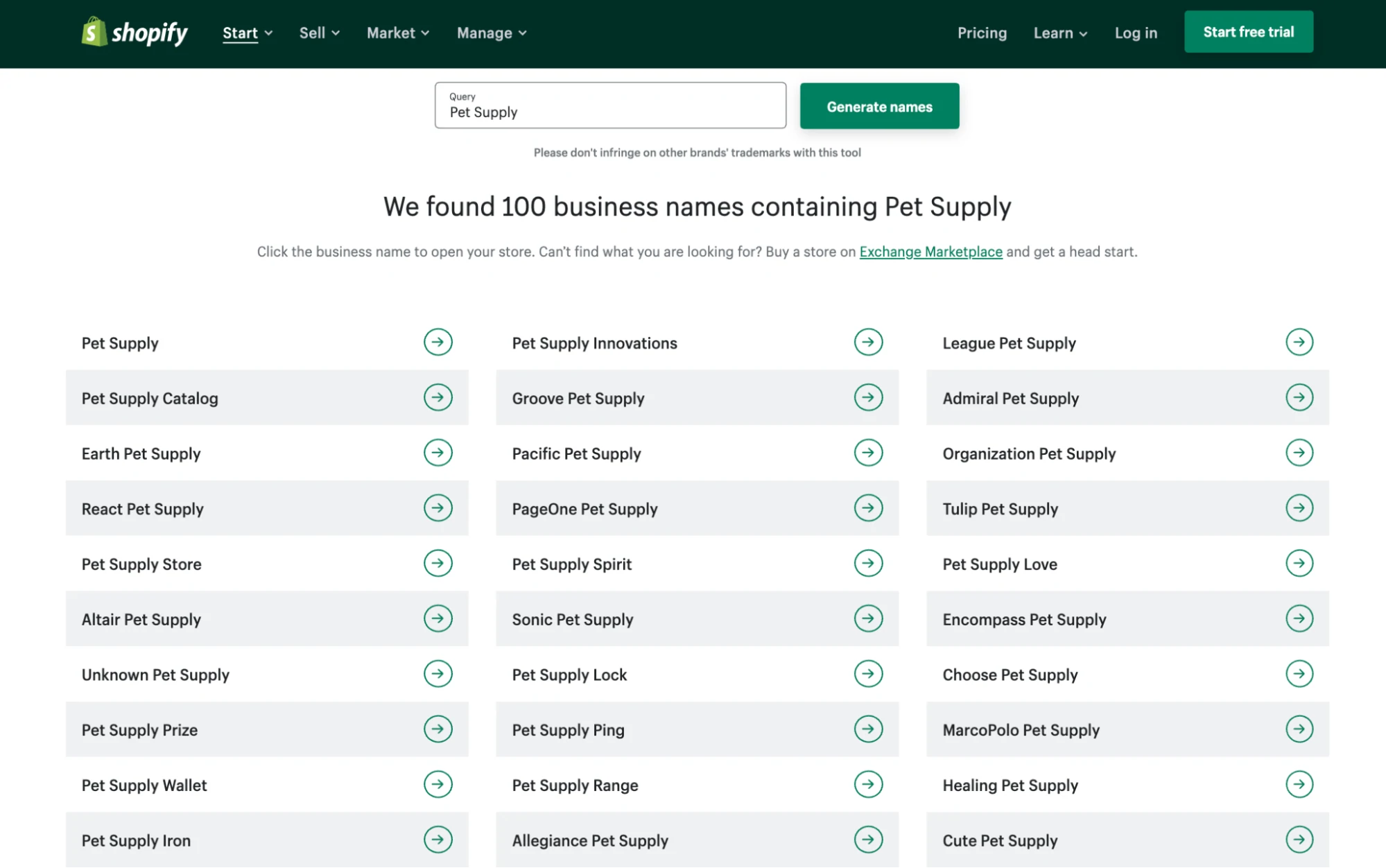The image size is (1386, 868).
Task: Click the Pricing menu item
Action: [x=981, y=33]
